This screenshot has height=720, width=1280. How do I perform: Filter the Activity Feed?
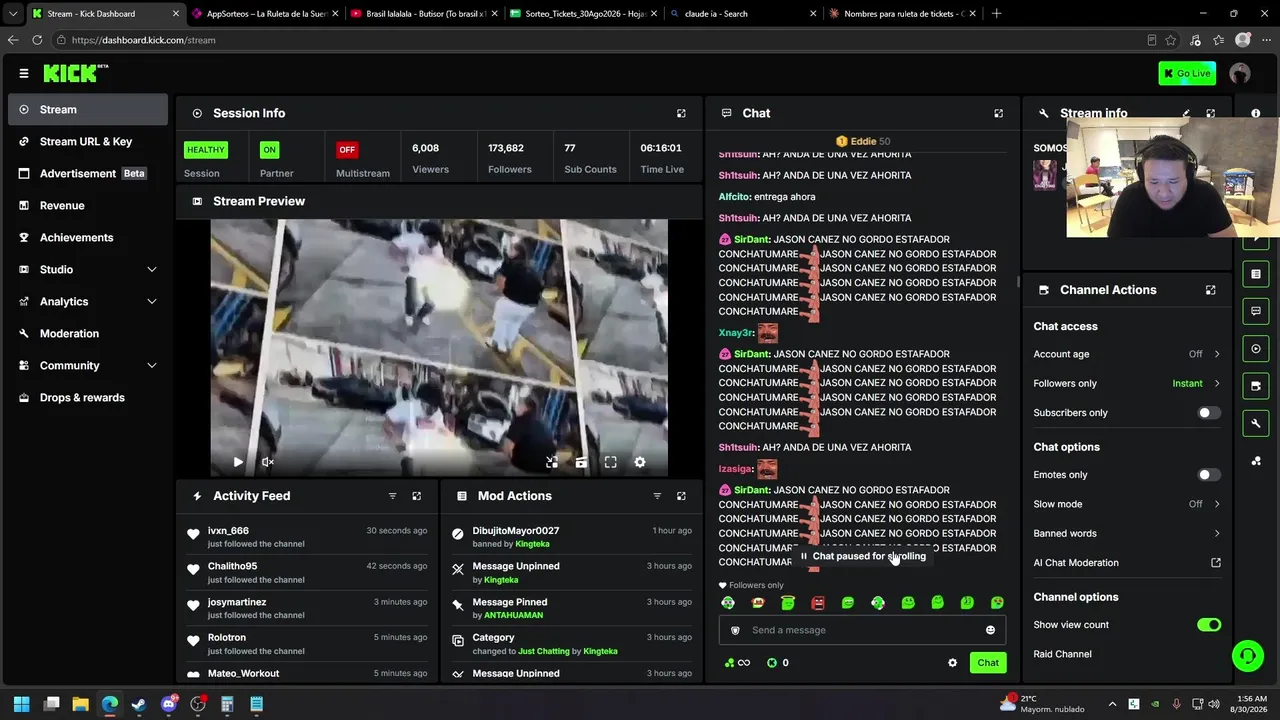click(392, 496)
